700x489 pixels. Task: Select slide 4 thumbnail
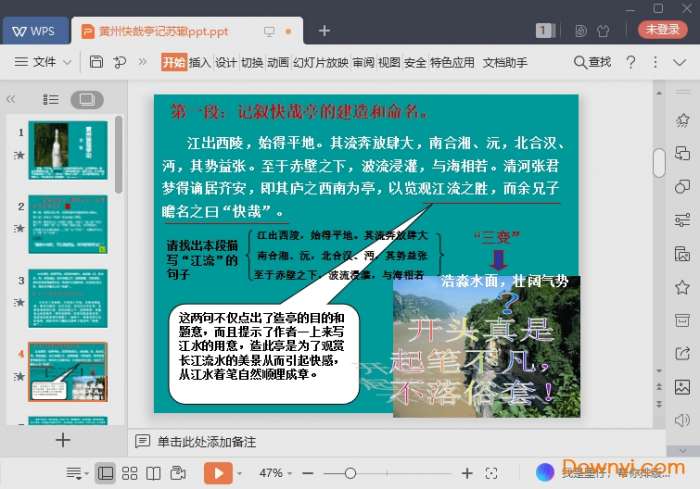(x=68, y=372)
